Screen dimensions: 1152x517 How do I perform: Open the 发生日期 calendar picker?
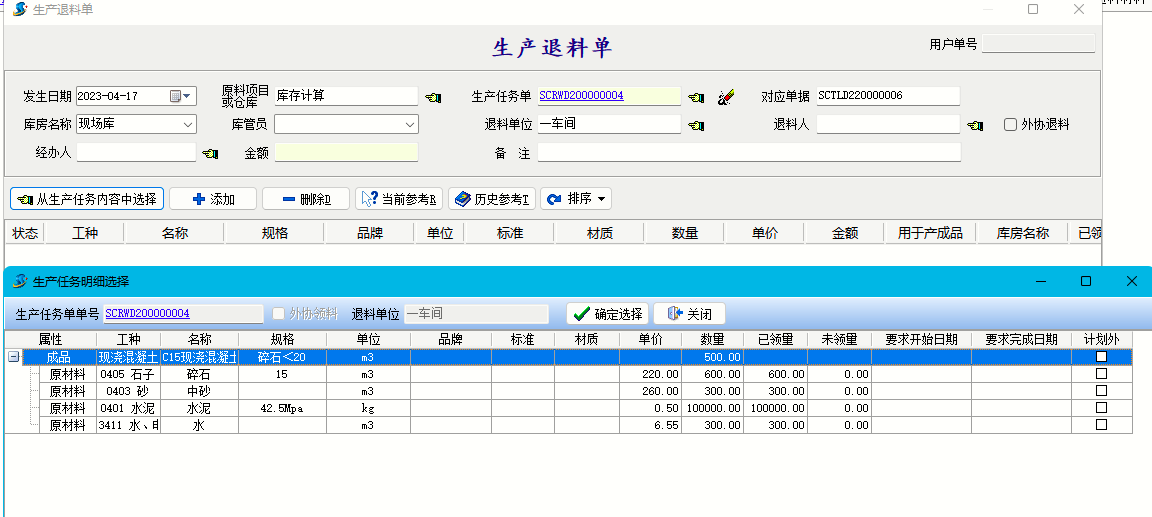pyautogui.click(x=181, y=96)
